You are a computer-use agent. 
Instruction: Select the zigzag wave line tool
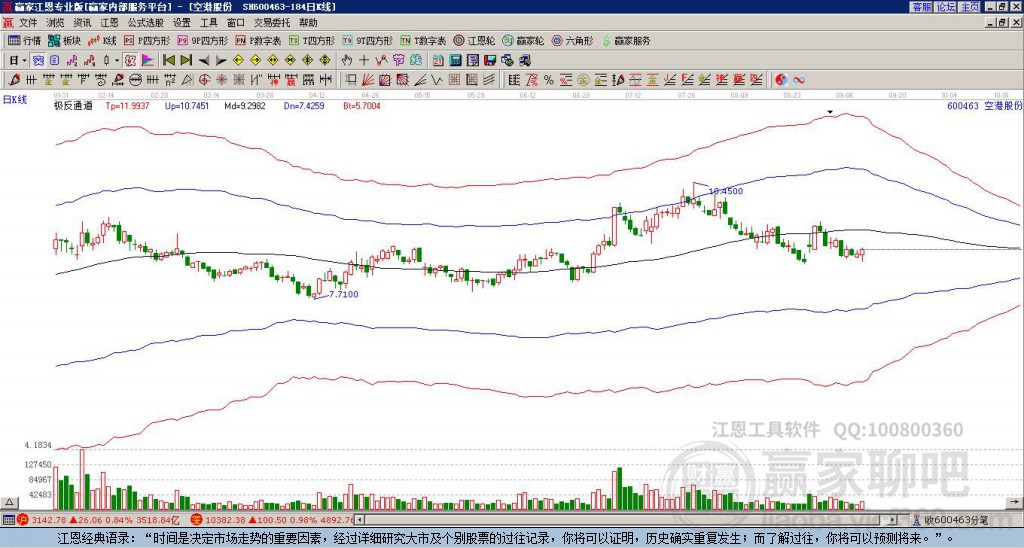[436, 80]
